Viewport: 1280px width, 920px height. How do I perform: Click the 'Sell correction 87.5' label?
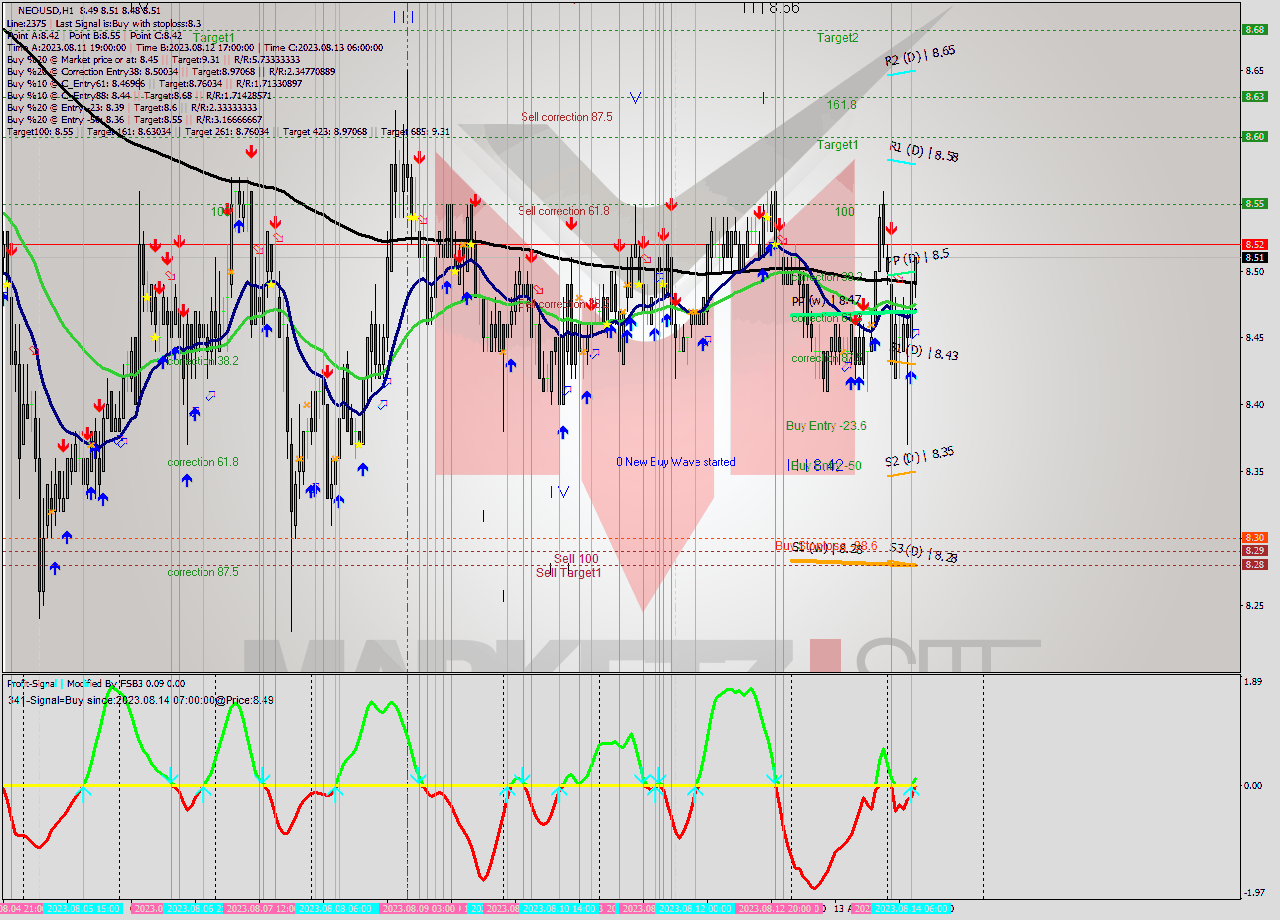pos(566,117)
